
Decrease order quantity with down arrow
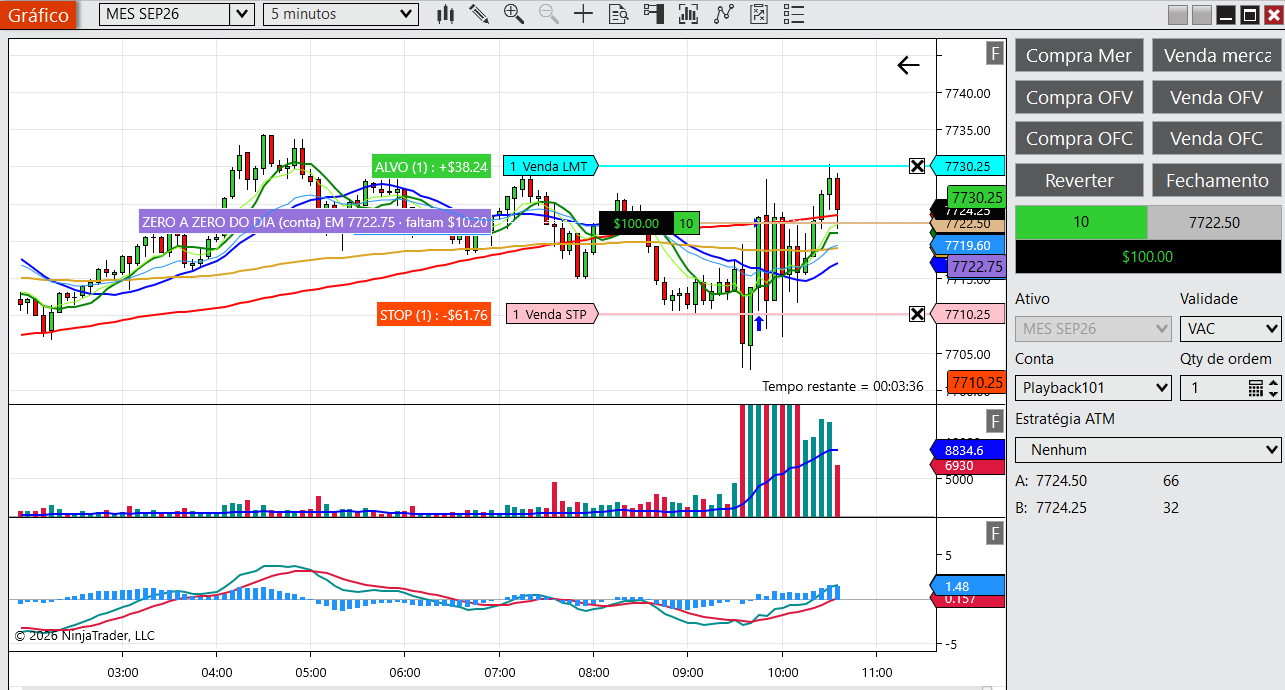click(1274, 394)
